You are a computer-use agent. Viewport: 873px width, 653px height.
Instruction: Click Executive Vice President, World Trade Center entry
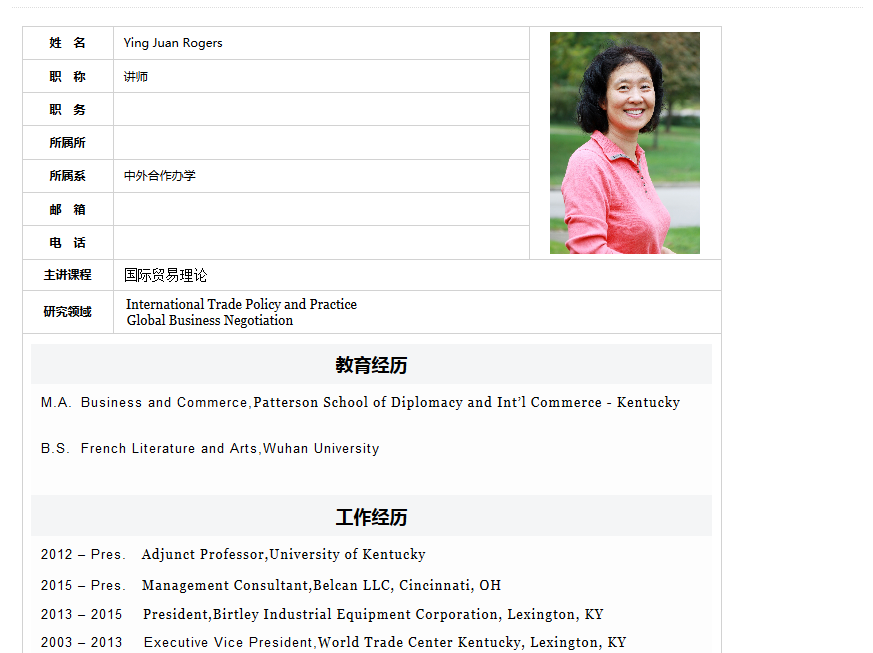click(385, 642)
